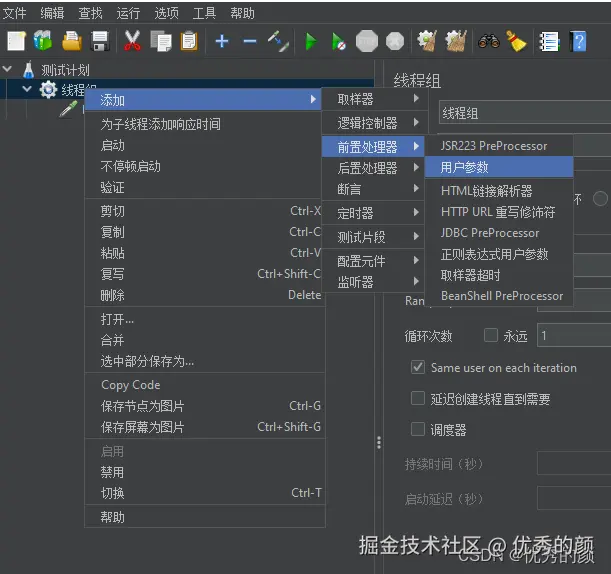Image resolution: width=611 pixels, height=574 pixels.
Task: Click the Paste clipboard icon
Action: click(189, 41)
